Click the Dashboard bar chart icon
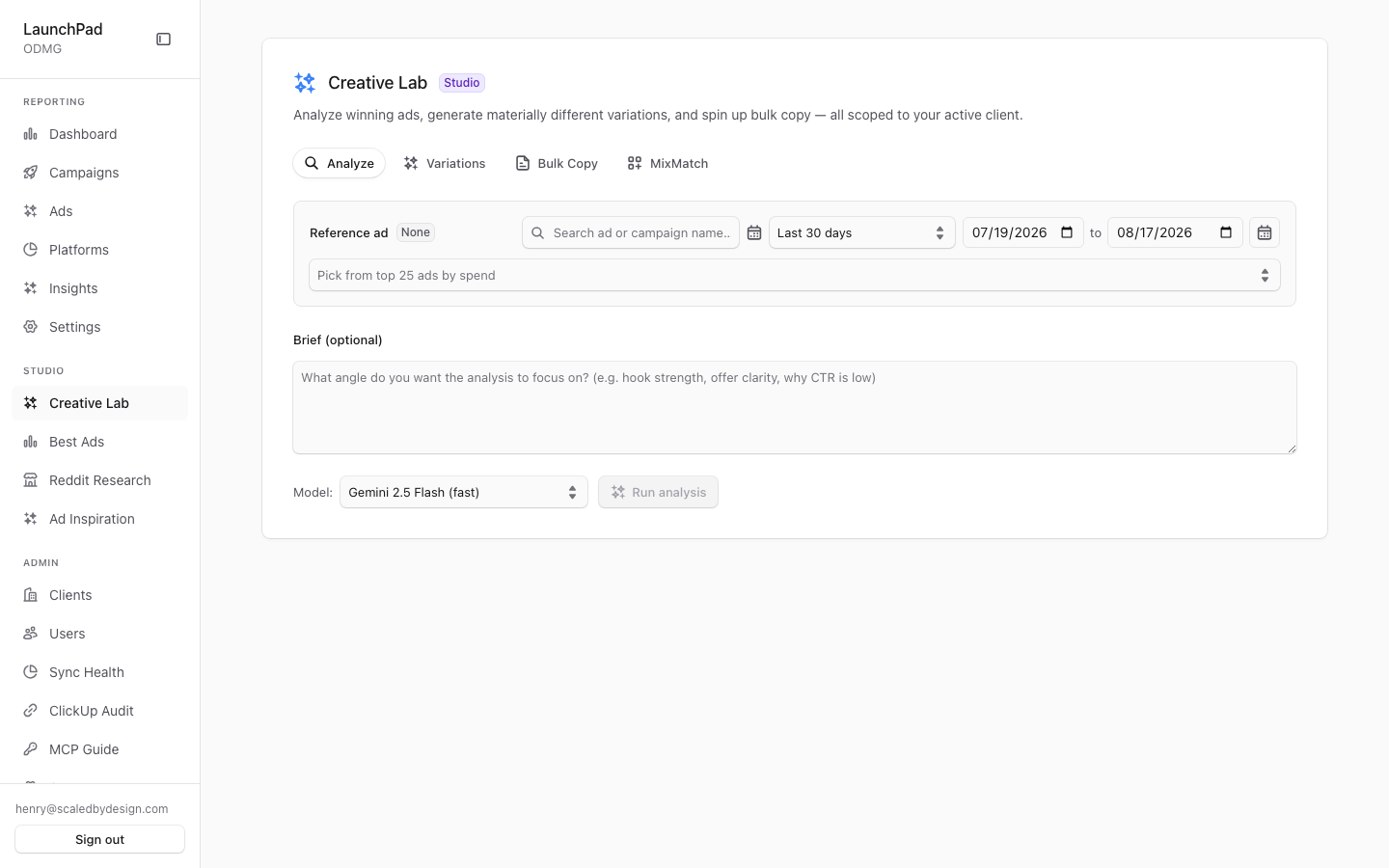Screen dimensions: 1389x868 click(31, 134)
